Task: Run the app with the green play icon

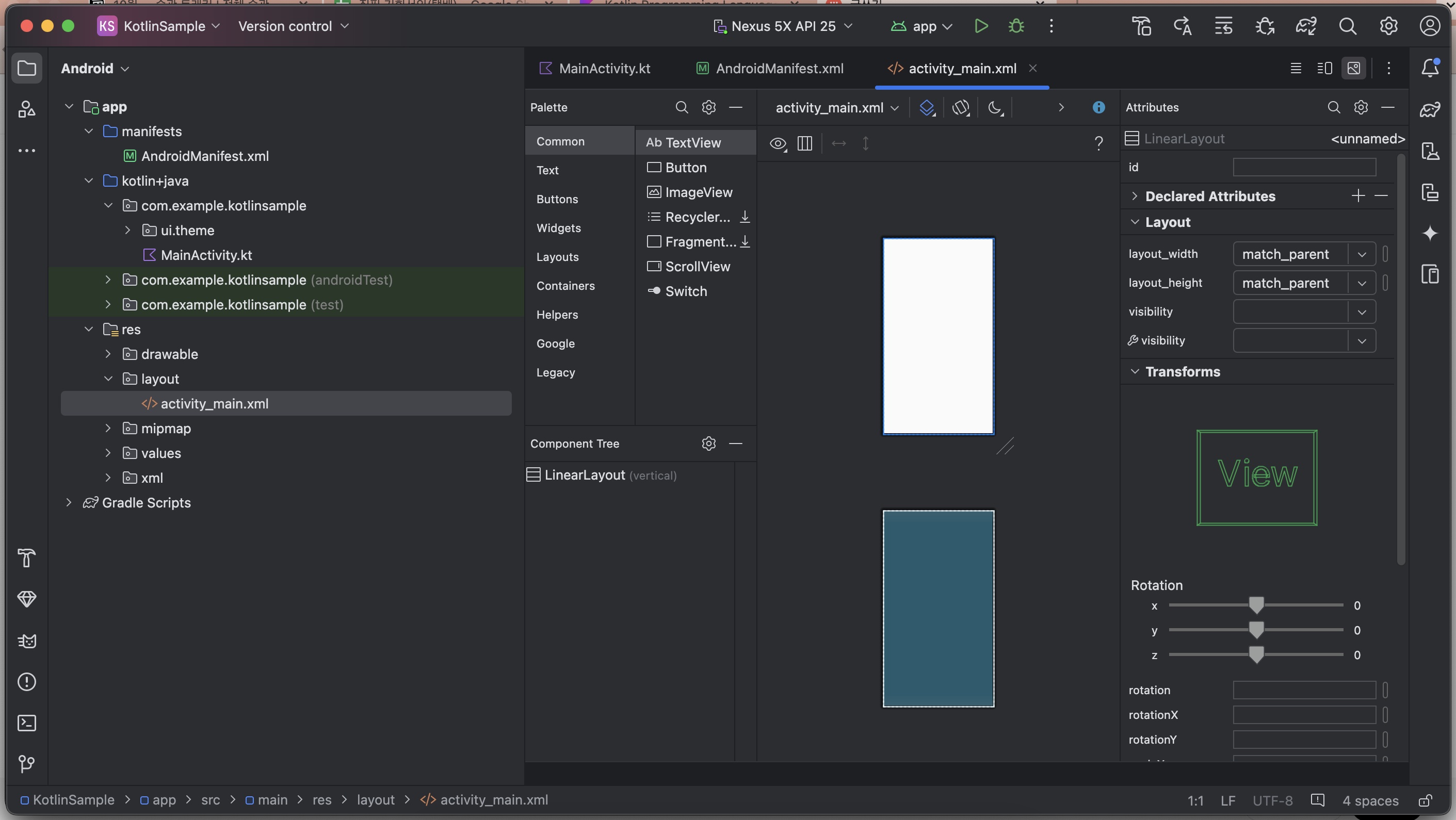Action: (x=981, y=26)
